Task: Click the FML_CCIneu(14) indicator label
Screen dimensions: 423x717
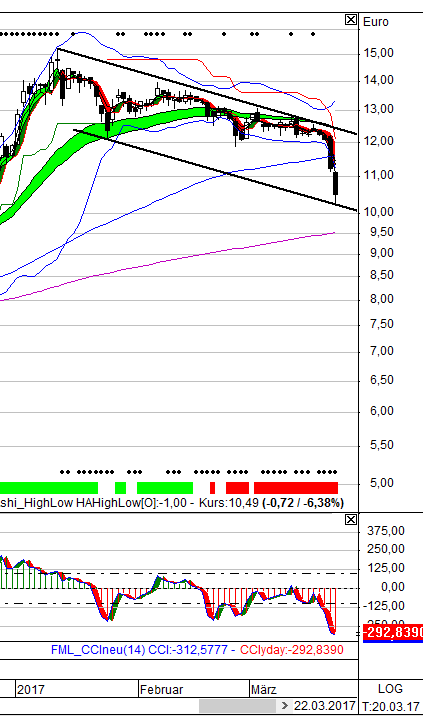Action: click(98, 650)
